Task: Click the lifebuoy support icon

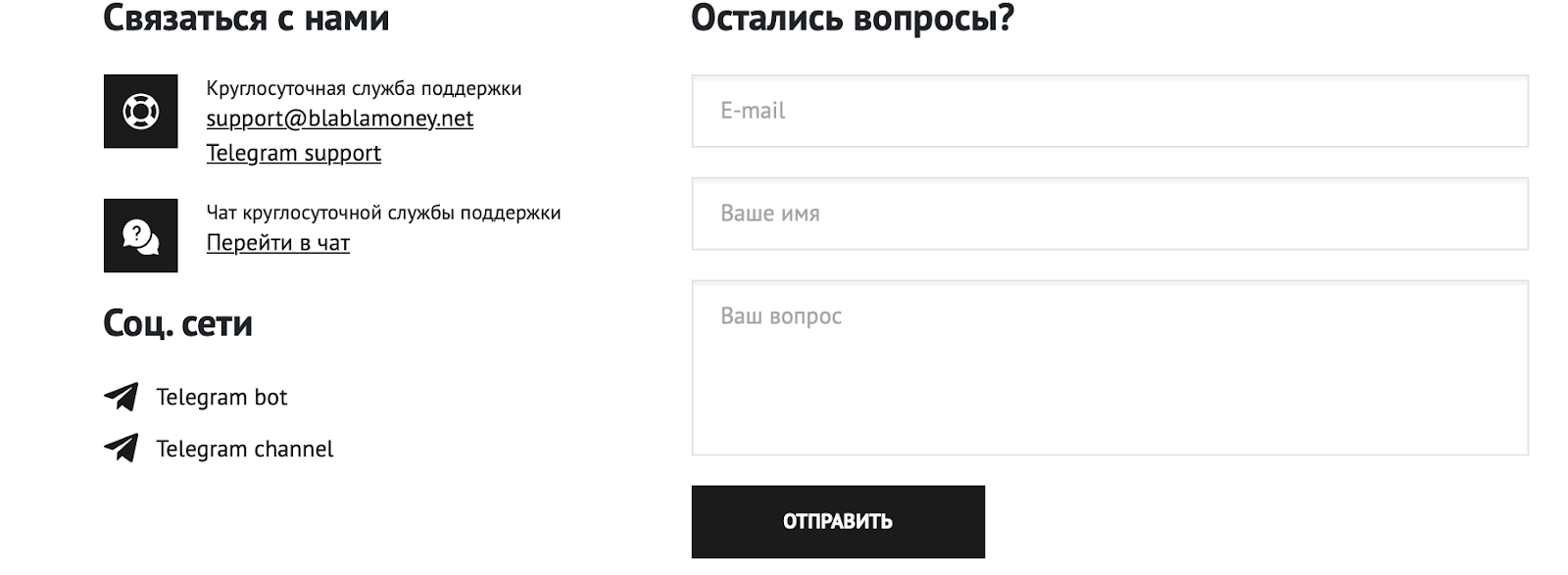Action: tap(140, 112)
